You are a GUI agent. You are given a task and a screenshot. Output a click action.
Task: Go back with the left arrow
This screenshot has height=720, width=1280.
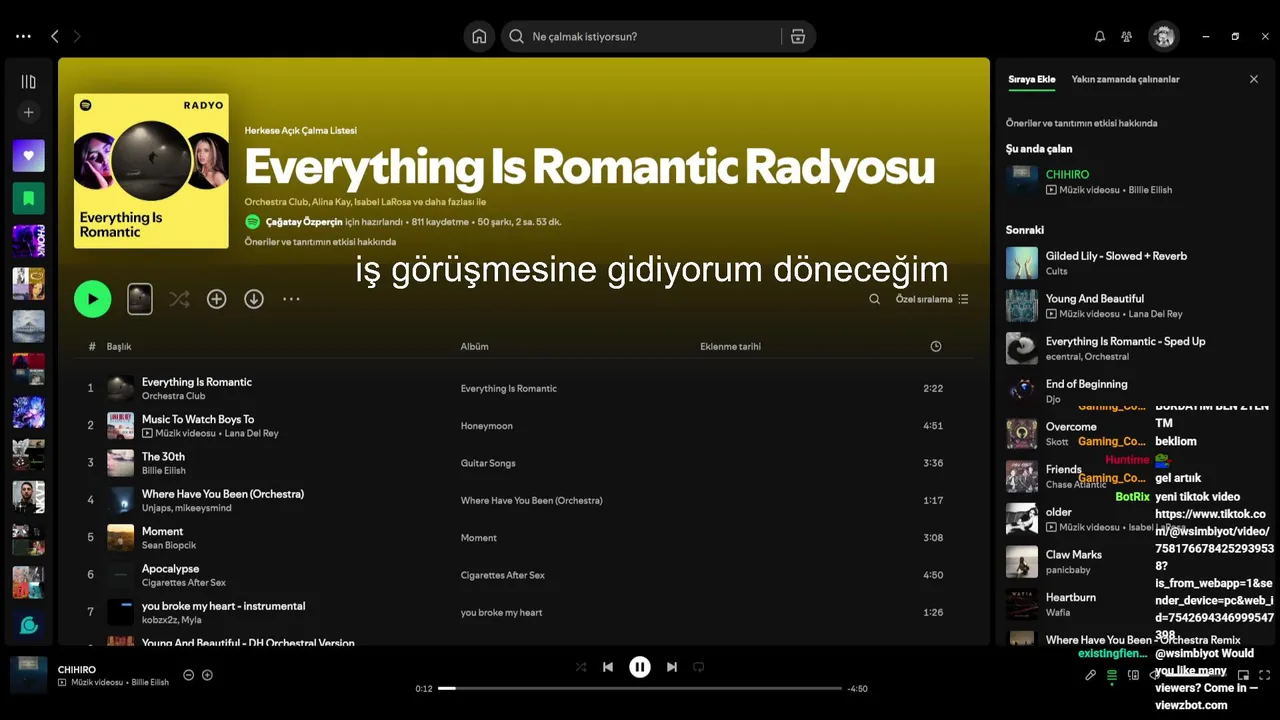click(55, 36)
